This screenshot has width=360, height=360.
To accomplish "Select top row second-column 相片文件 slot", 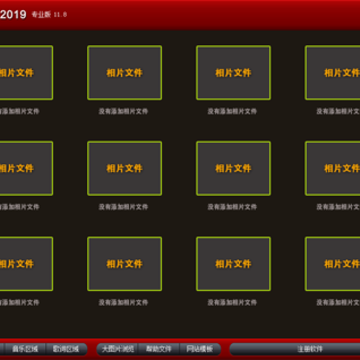I will (125, 73).
